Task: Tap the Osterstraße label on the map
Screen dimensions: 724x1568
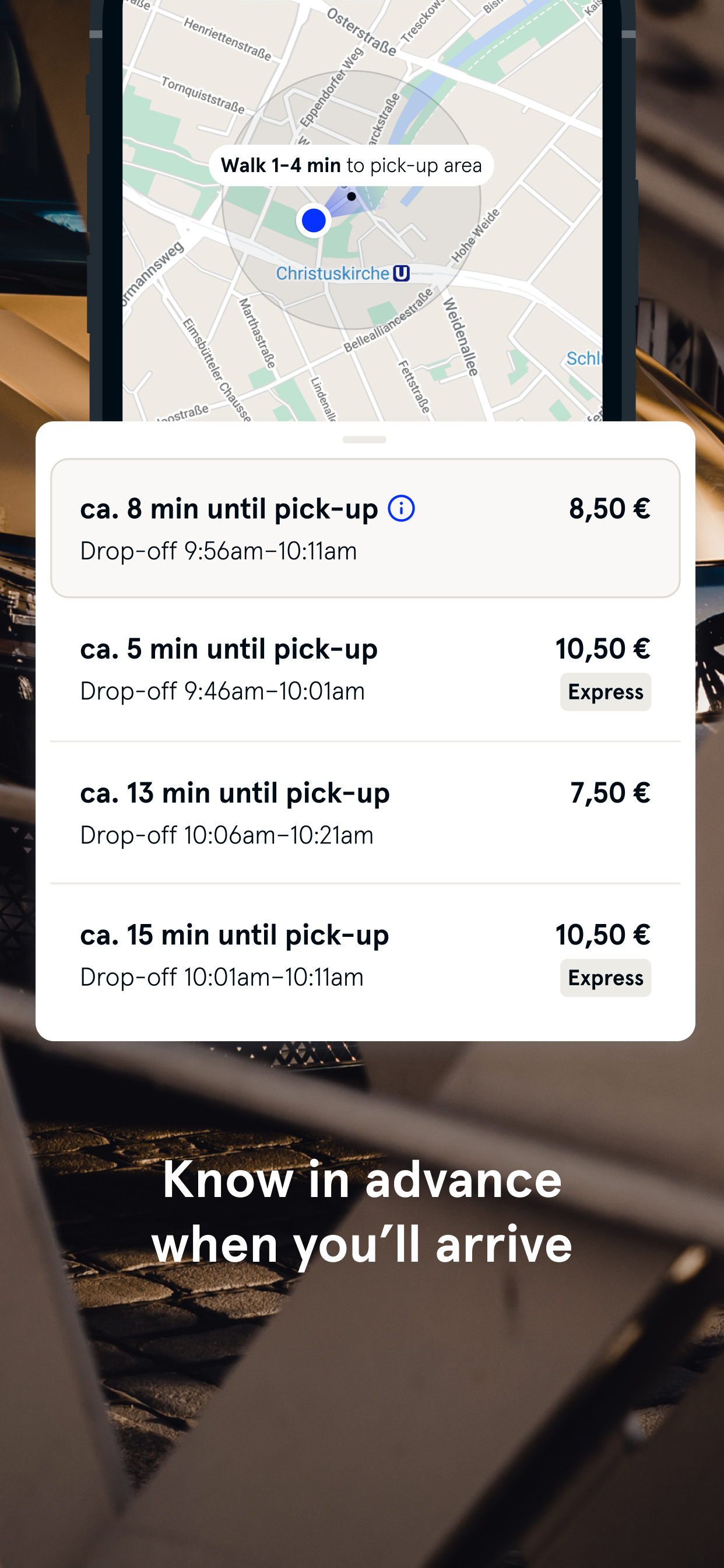Action: [361, 32]
